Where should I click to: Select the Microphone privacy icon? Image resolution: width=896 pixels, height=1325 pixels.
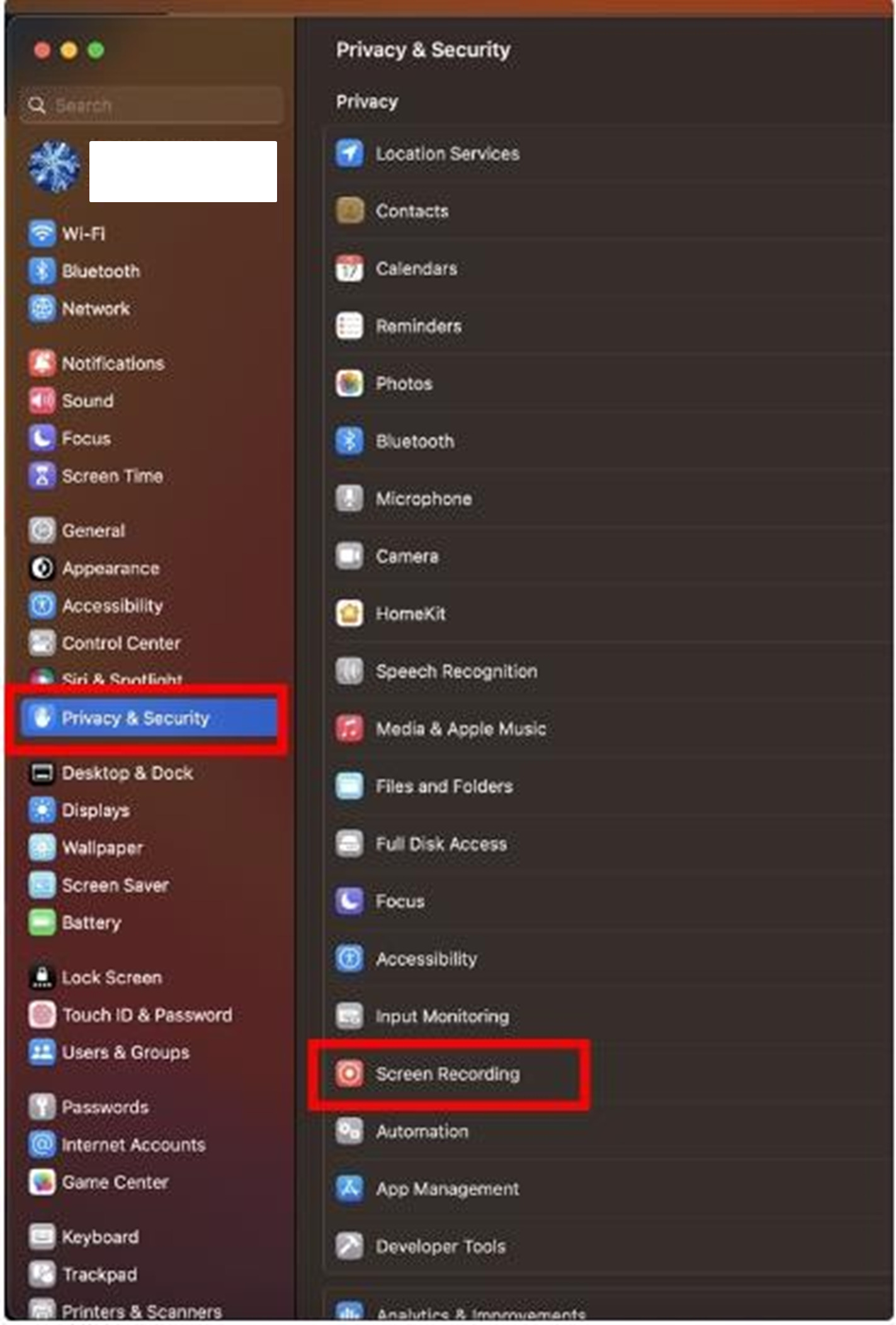pyautogui.click(x=349, y=498)
